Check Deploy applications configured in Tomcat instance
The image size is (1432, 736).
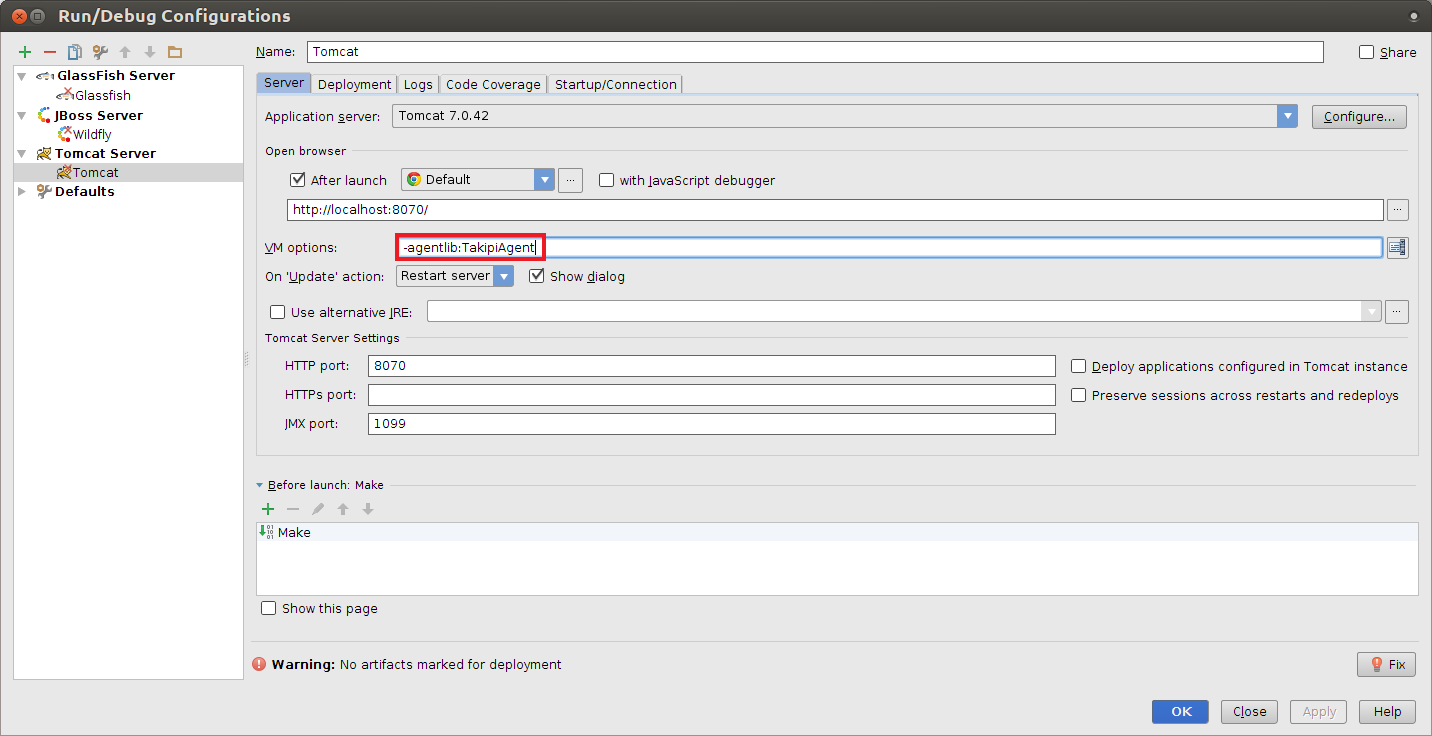pyautogui.click(x=1079, y=367)
